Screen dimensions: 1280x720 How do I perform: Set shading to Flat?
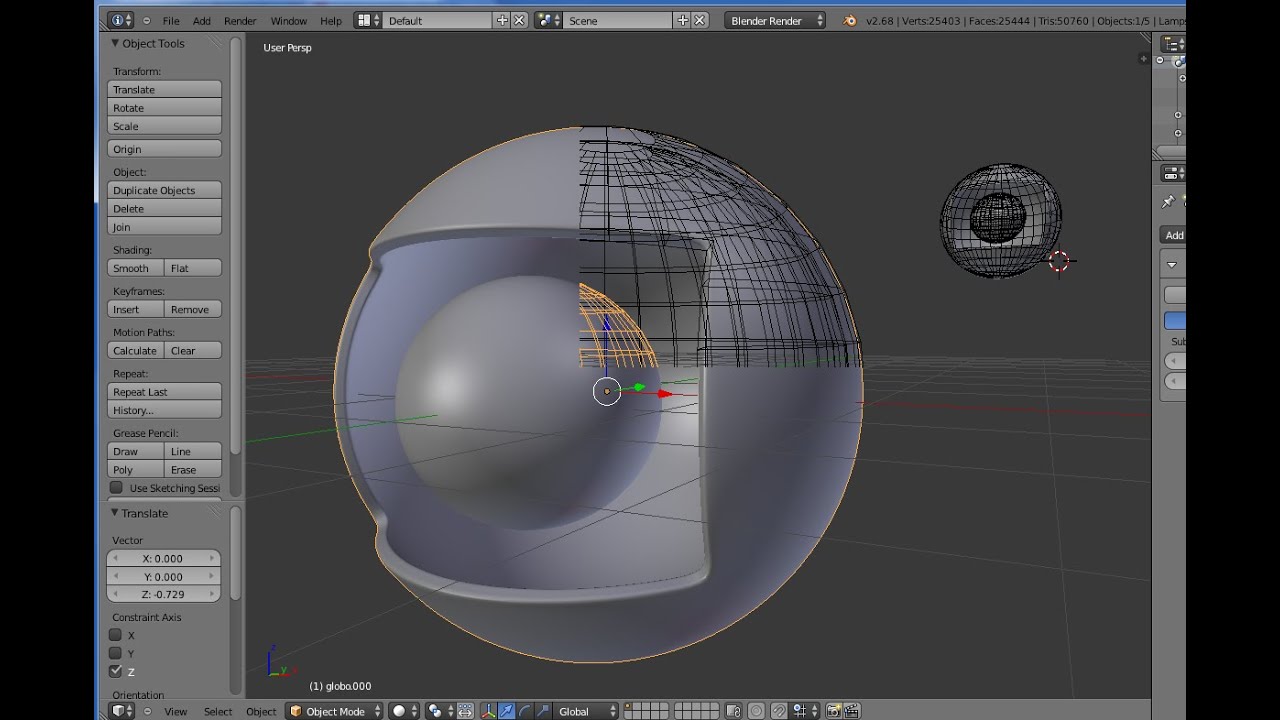click(x=193, y=268)
